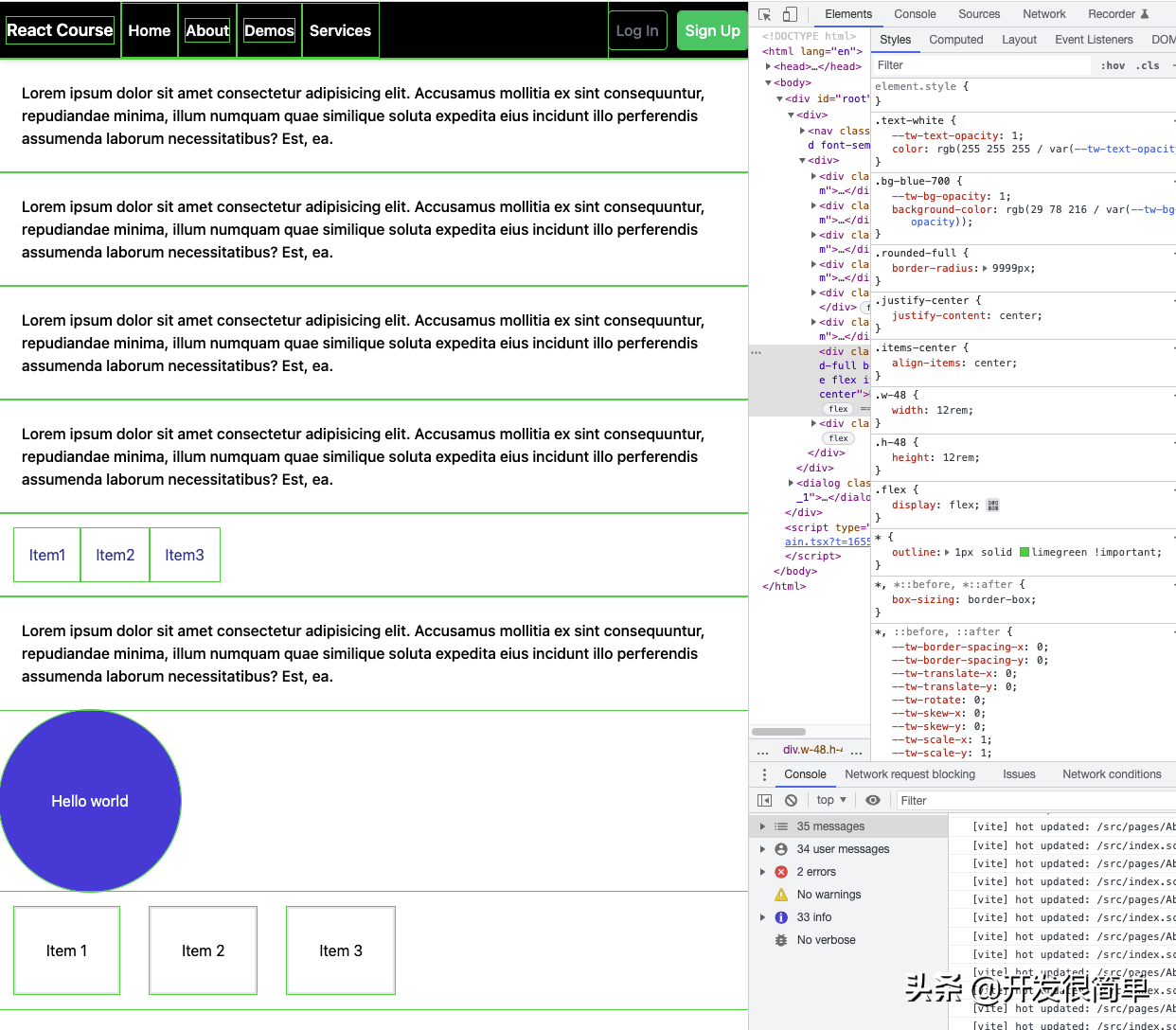Click the Styles filter input field

[x=981, y=65]
